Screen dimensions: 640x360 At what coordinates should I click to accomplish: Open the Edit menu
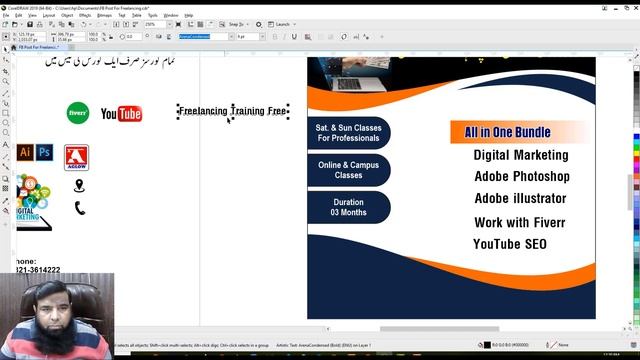[x=19, y=15]
